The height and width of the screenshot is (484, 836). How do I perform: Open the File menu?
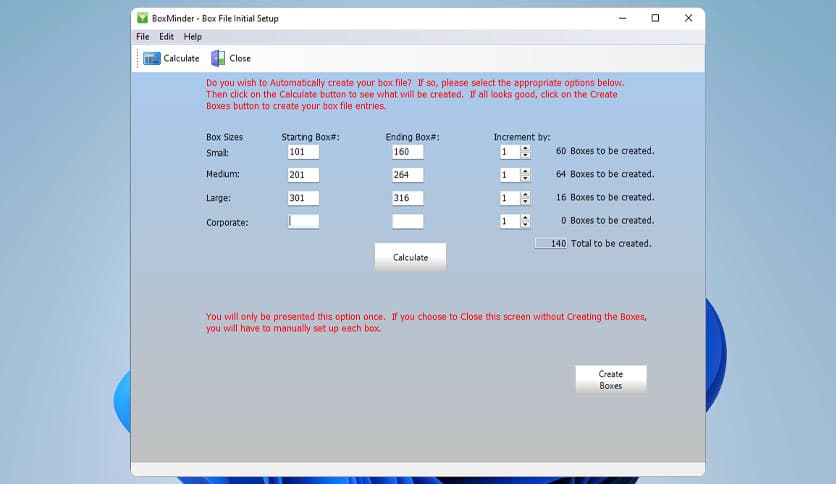pyautogui.click(x=143, y=37)
